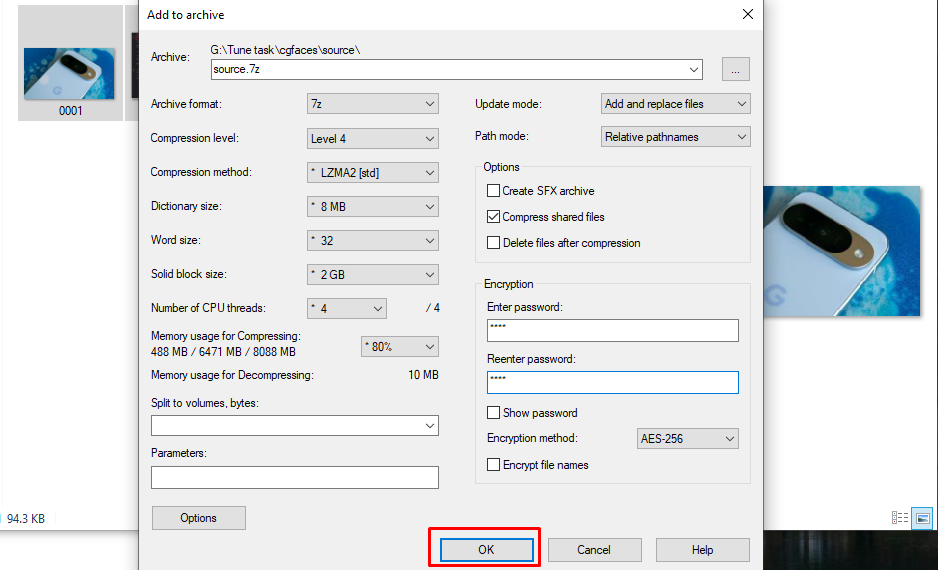This screenshot has width=938, height=570.
Task: Open the Help button
Action: click(x=702, y=550)
